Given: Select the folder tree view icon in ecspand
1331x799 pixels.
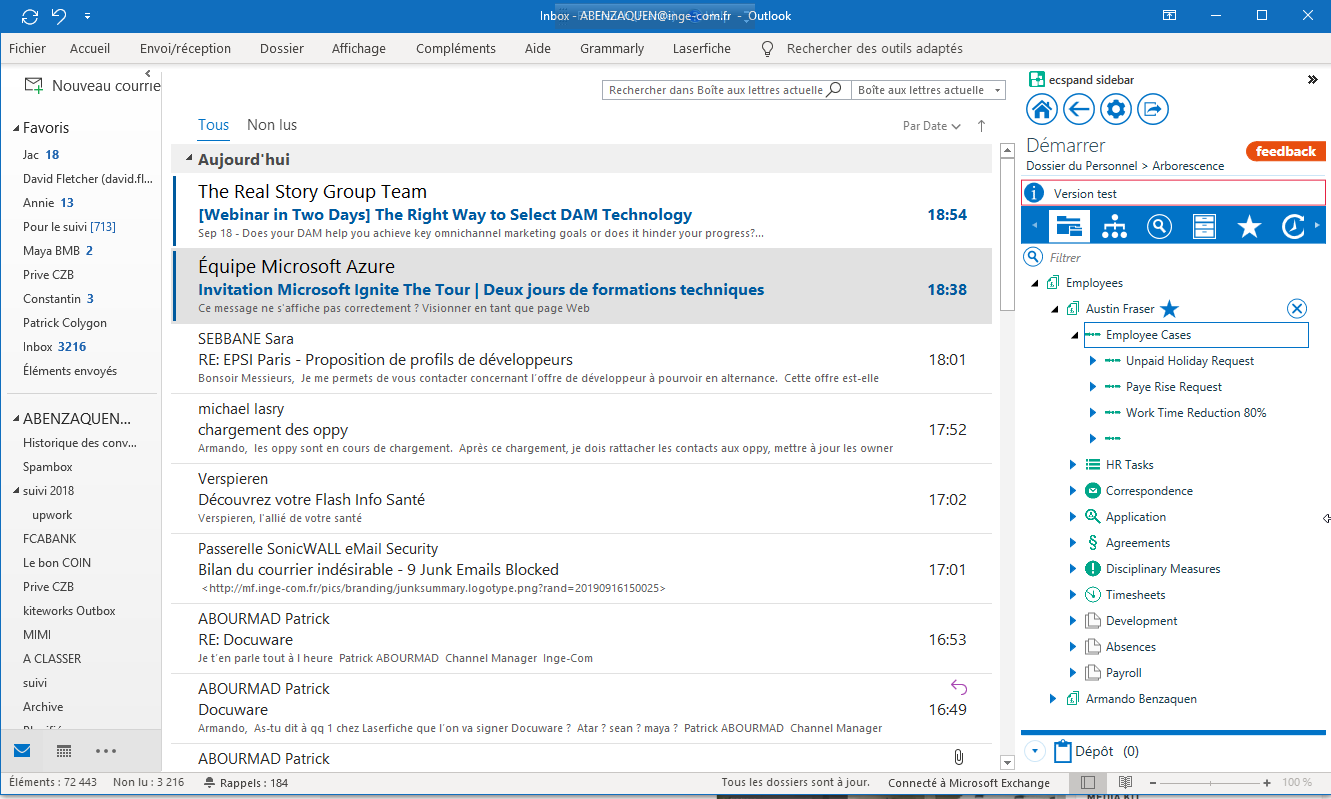Looking at the screenshot, I should (x=1069, y=227).
